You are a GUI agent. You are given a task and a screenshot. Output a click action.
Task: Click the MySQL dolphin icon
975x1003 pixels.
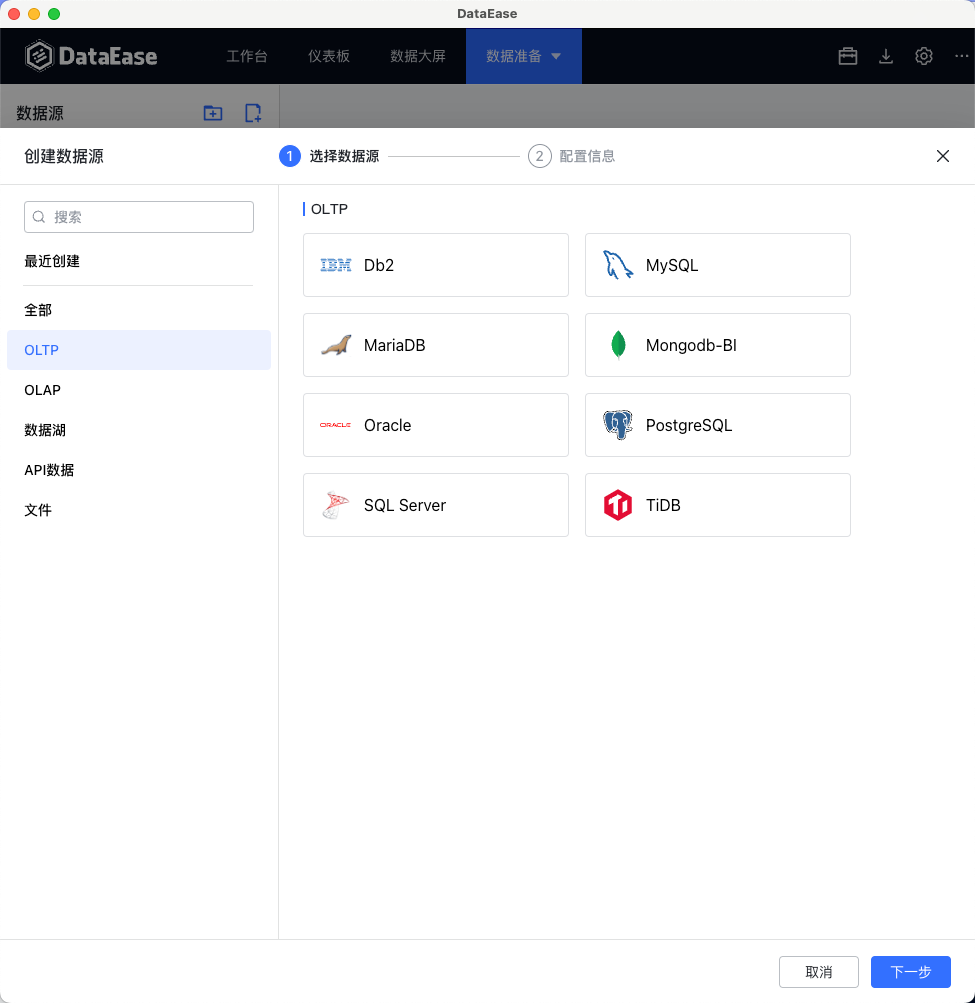[x=617, y=265]
